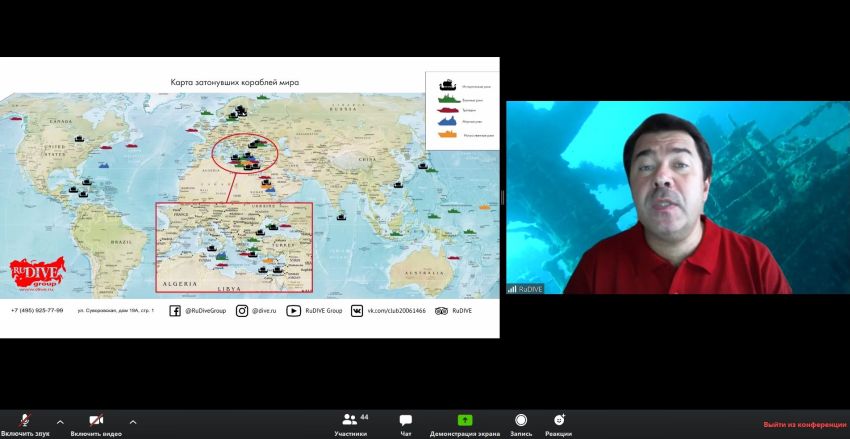Leave meeting via Выйти из конференции

coord(804,424)
